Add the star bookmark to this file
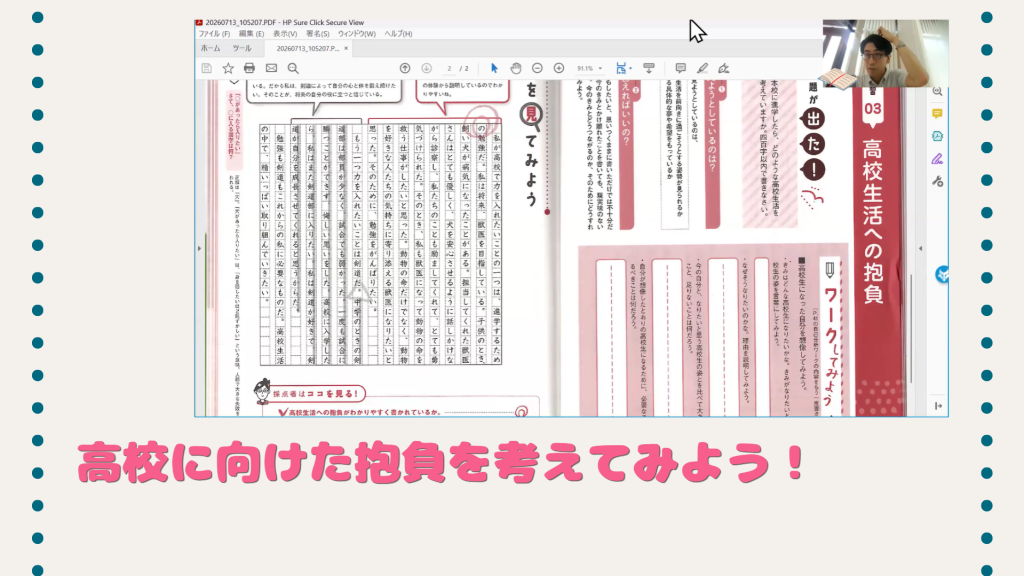This screenshot has height=576, width=1024. point(228,68)
